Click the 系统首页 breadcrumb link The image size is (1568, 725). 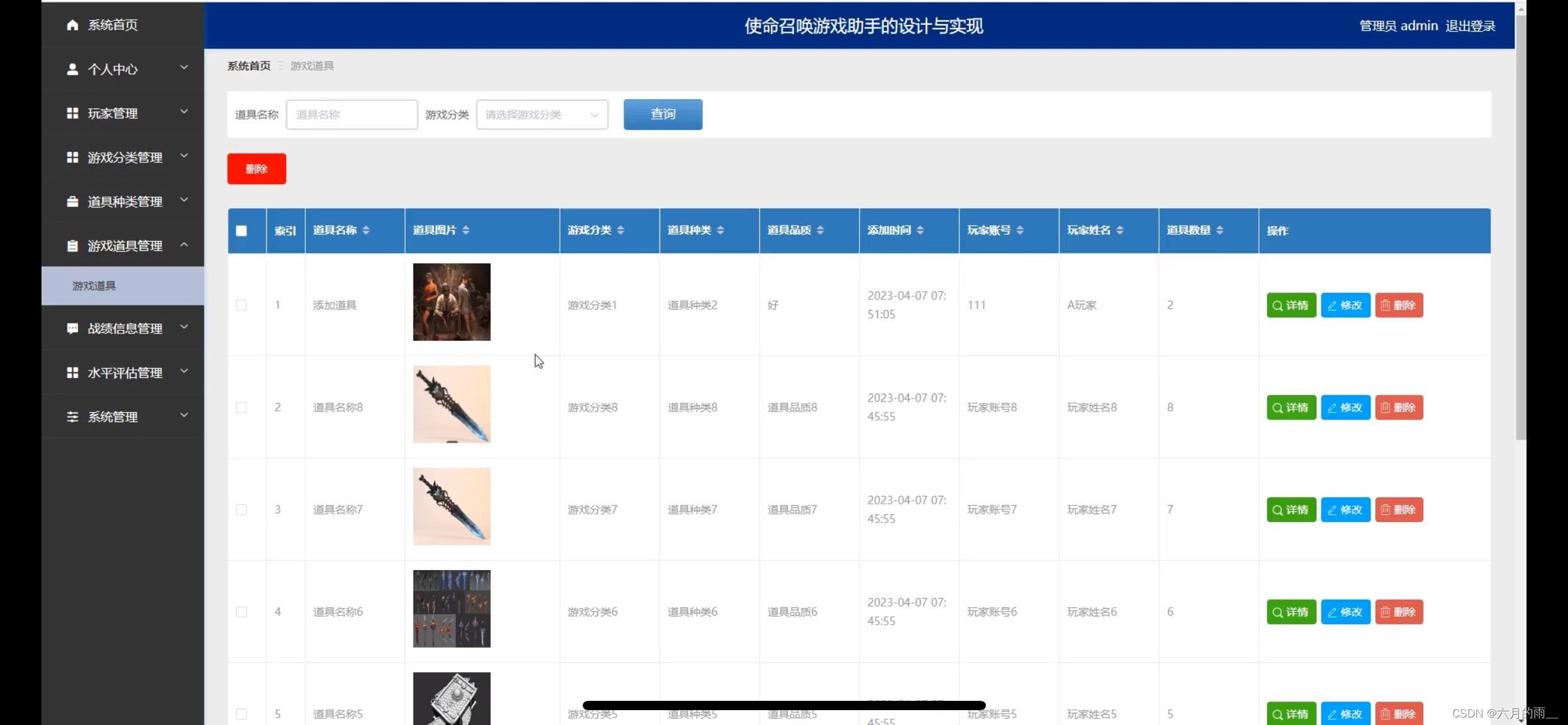[248, 66]
